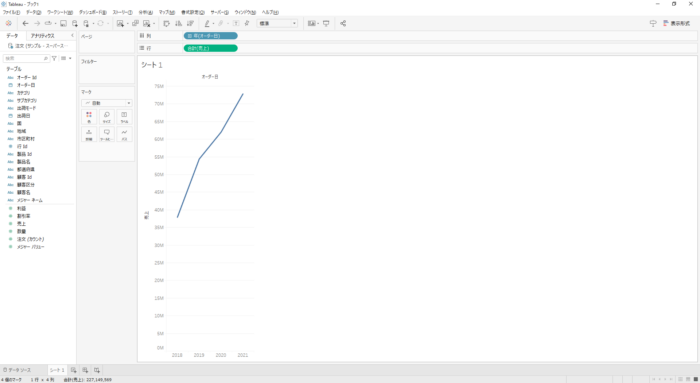The height and width of the screenshot is (383, 700).
Task: Sort ascending using toolbar icon
Action: coord(179,23)
